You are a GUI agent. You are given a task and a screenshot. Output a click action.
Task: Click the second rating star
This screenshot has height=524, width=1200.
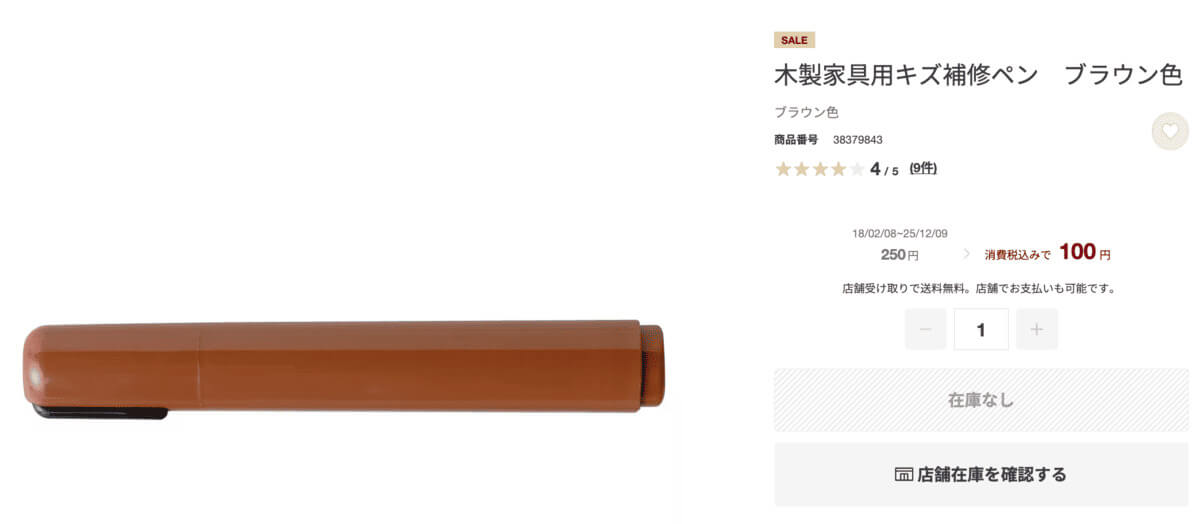(x=802, y=169)
